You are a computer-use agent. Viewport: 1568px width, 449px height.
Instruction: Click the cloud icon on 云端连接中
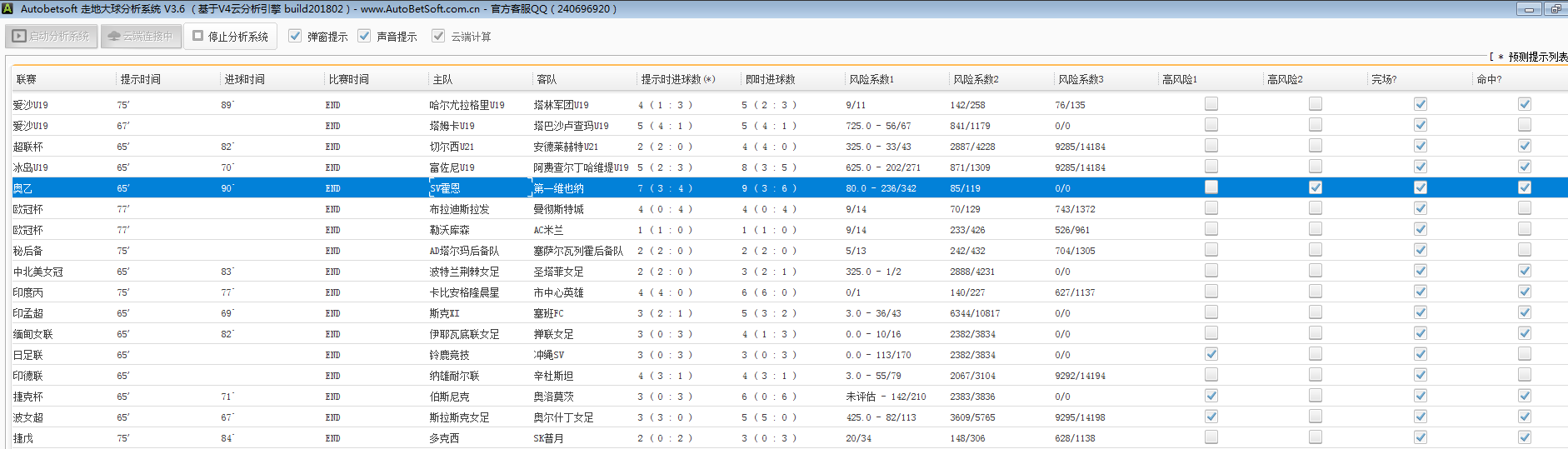pos(114,37)
